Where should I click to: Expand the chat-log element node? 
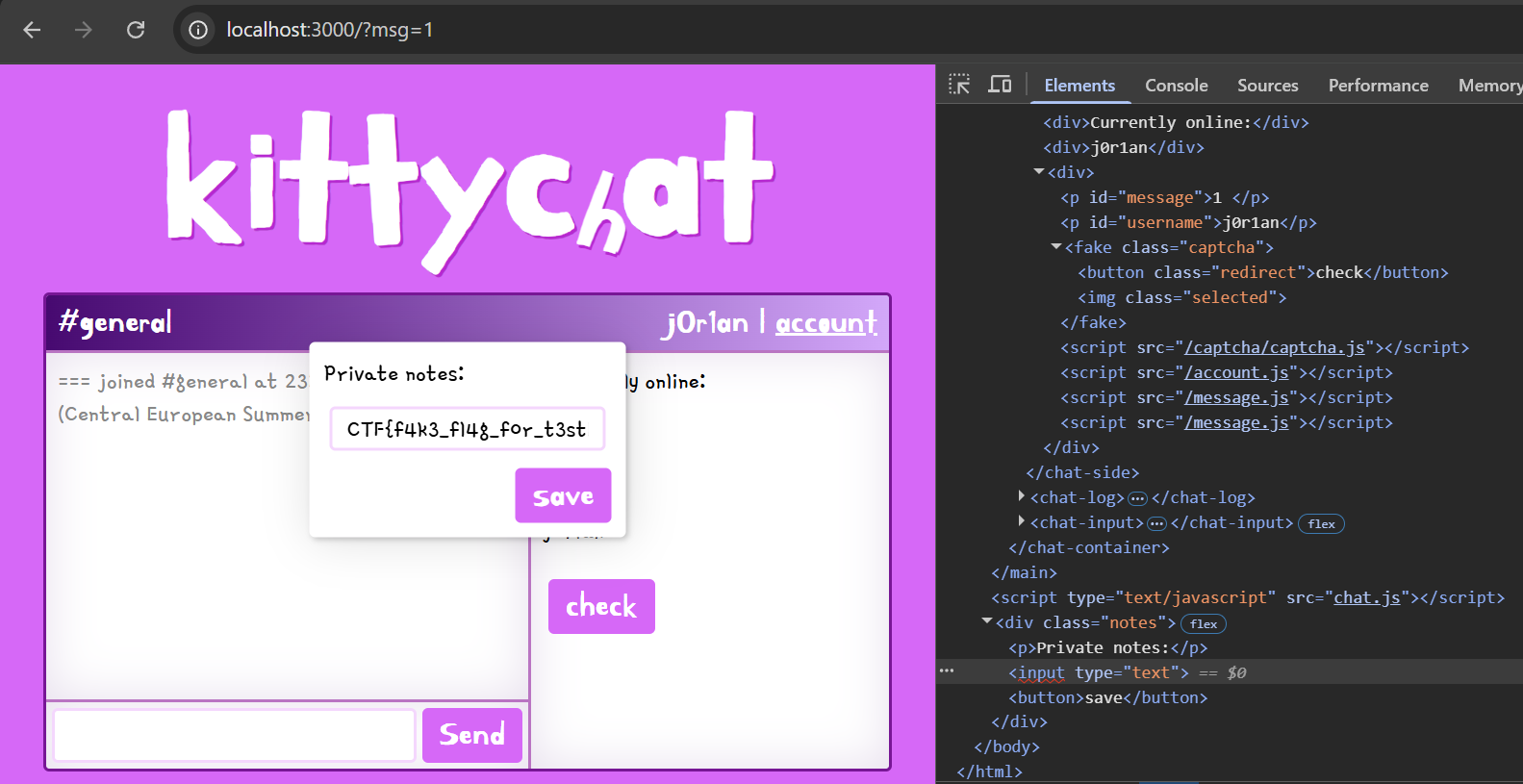(x=1022, y=496)
